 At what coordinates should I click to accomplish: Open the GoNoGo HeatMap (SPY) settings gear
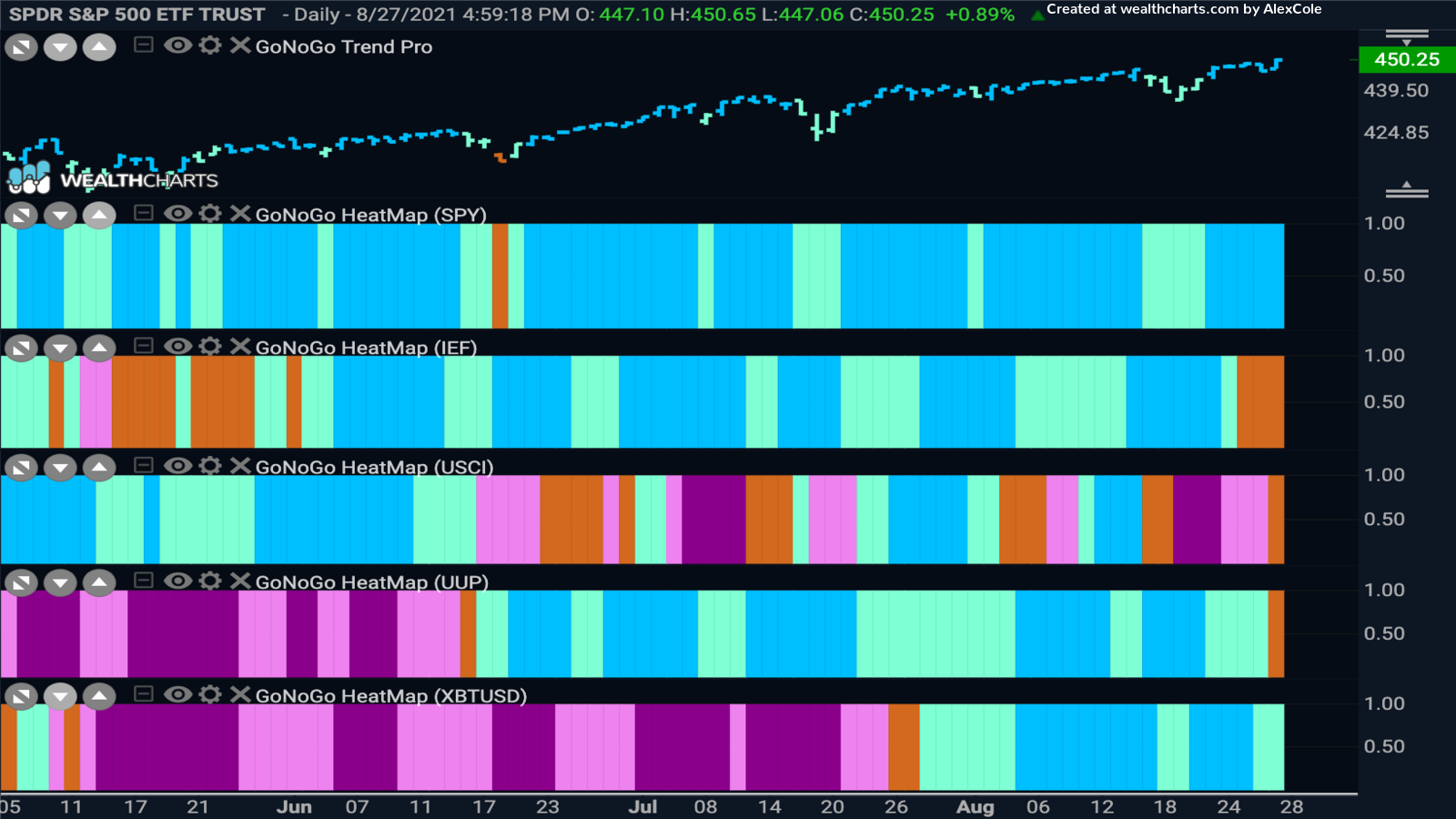tap(210, 215)
